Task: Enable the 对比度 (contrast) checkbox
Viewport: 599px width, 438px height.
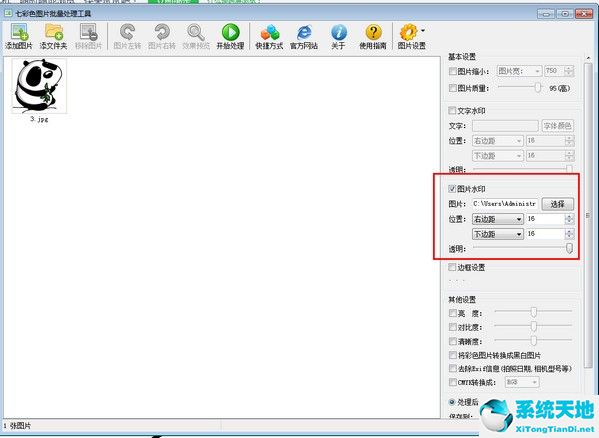Action: tap(453, 327)
